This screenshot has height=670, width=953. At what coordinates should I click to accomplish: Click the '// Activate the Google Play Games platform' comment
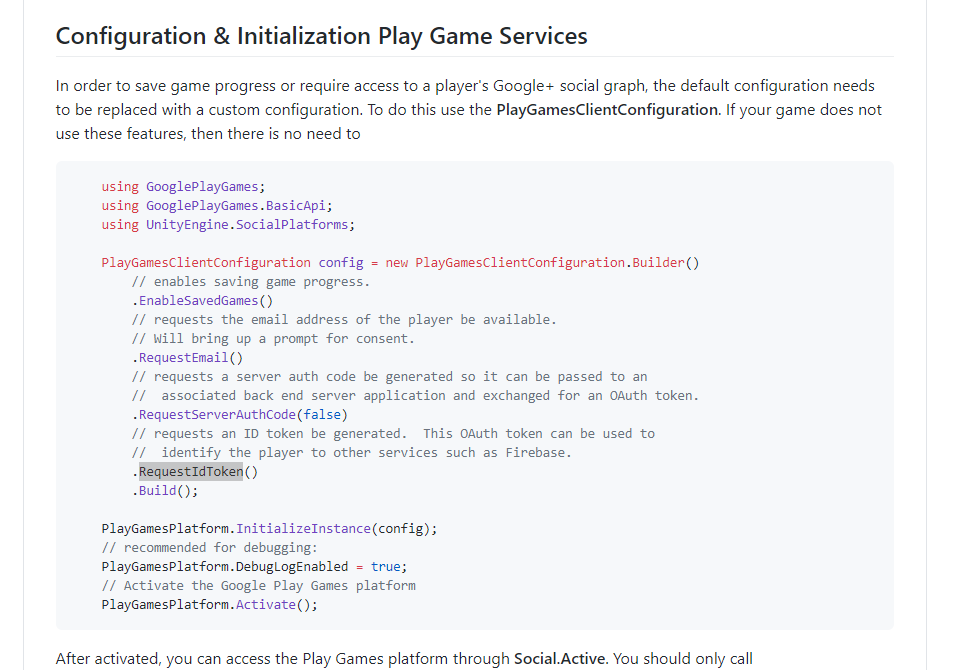(x=258, y=585)
